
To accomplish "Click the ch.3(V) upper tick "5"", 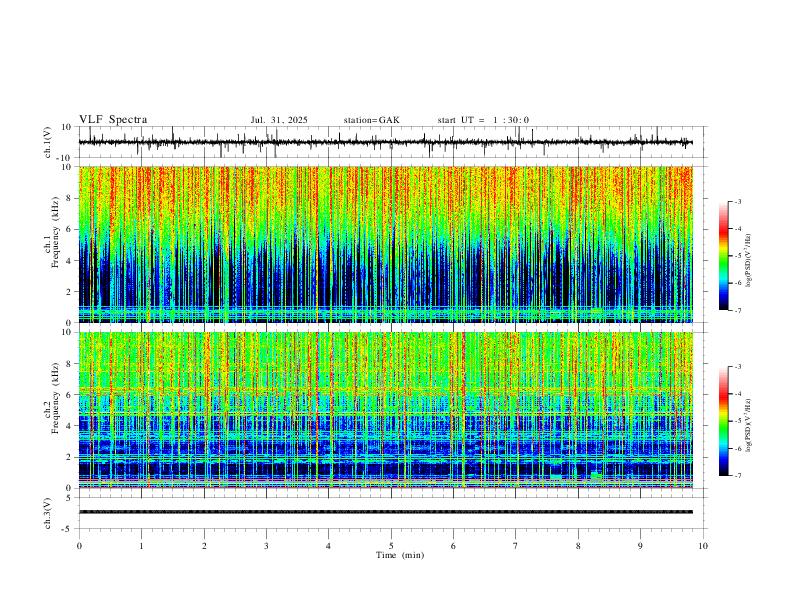I will (x=69, y=498).
